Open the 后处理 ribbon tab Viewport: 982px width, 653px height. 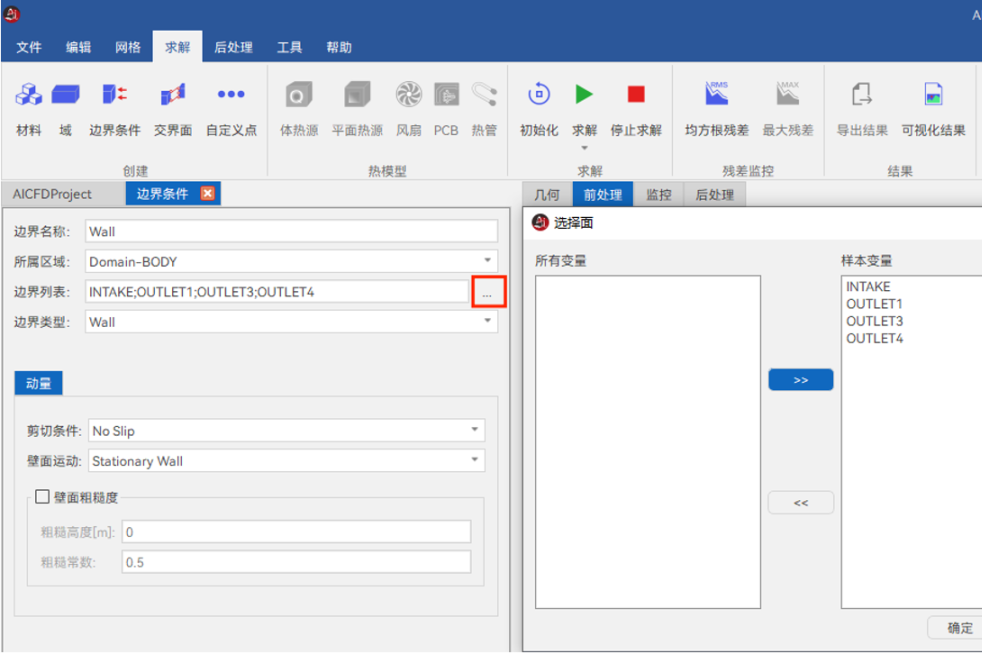(234, 47)
